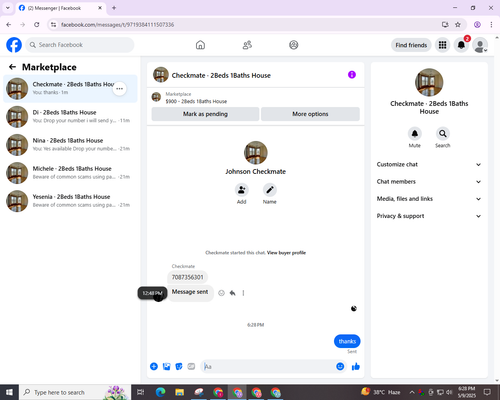Open the tab search dropdown arrow

pyautogui.click(x=8, y=8)
